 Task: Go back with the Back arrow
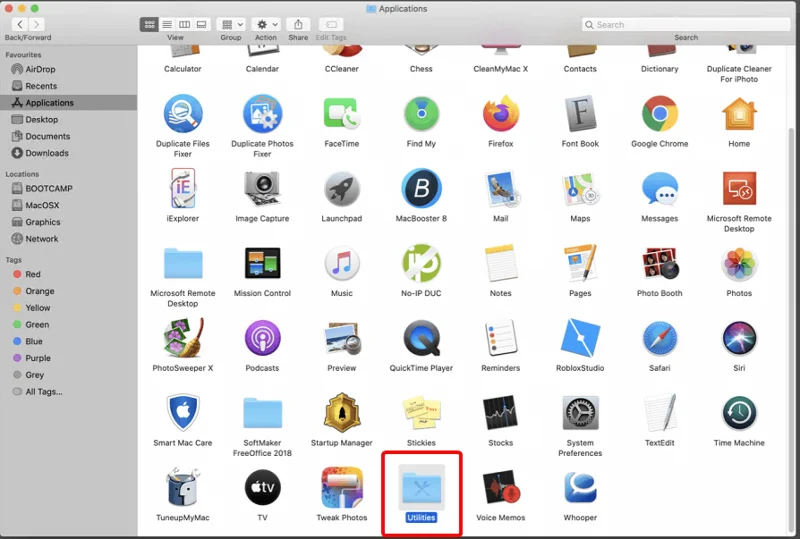tap(20, 24)
